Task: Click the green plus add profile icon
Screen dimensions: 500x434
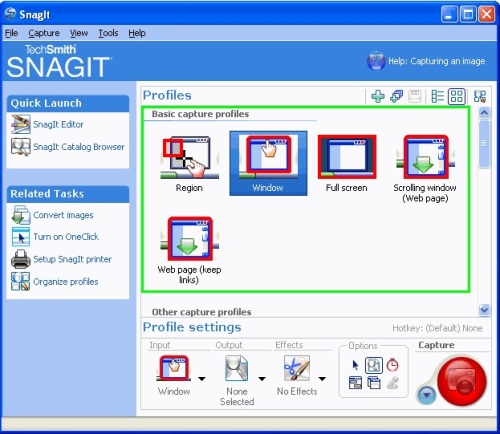Action: pos(378,97)
